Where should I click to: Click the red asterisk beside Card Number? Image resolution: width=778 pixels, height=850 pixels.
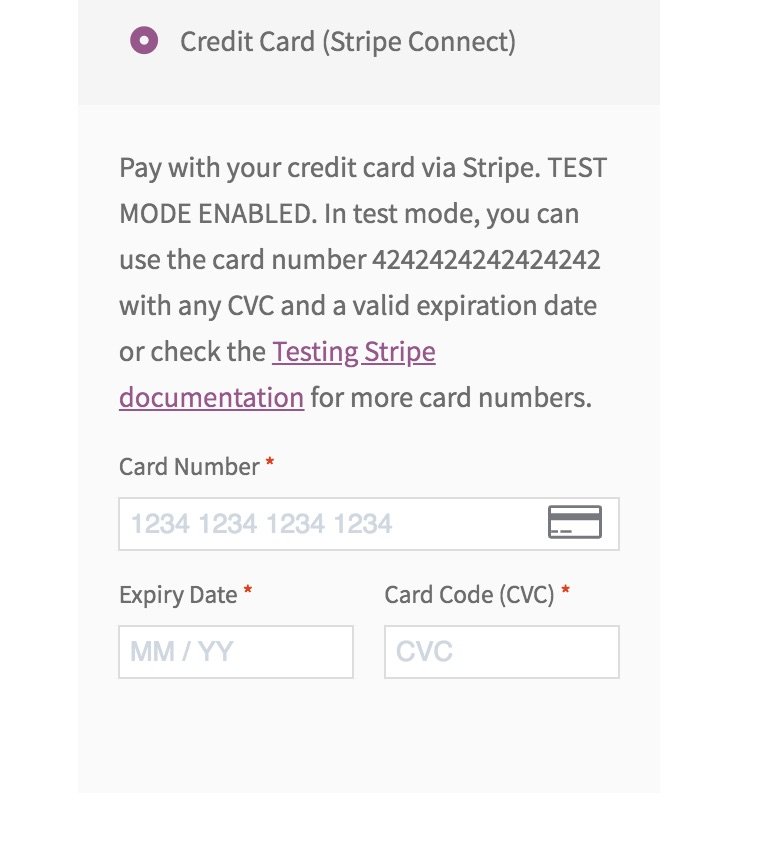[269, 463]
